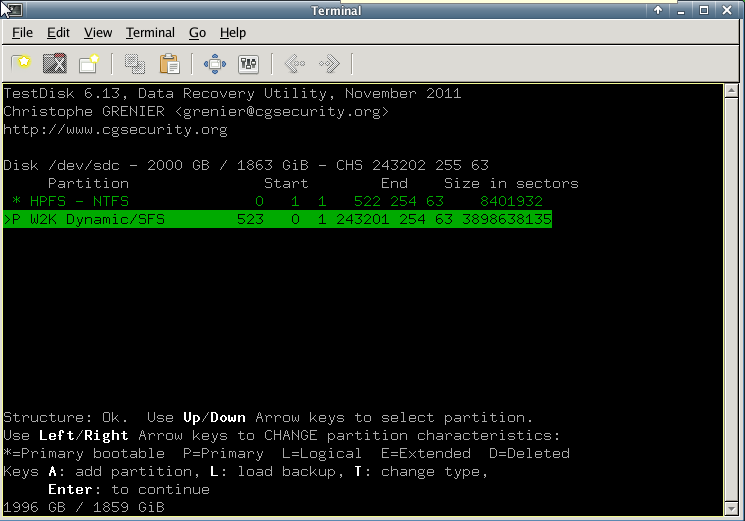Click the 'Enter: to continue' text
Screen dimensions: 745x521
pos(129,490)
